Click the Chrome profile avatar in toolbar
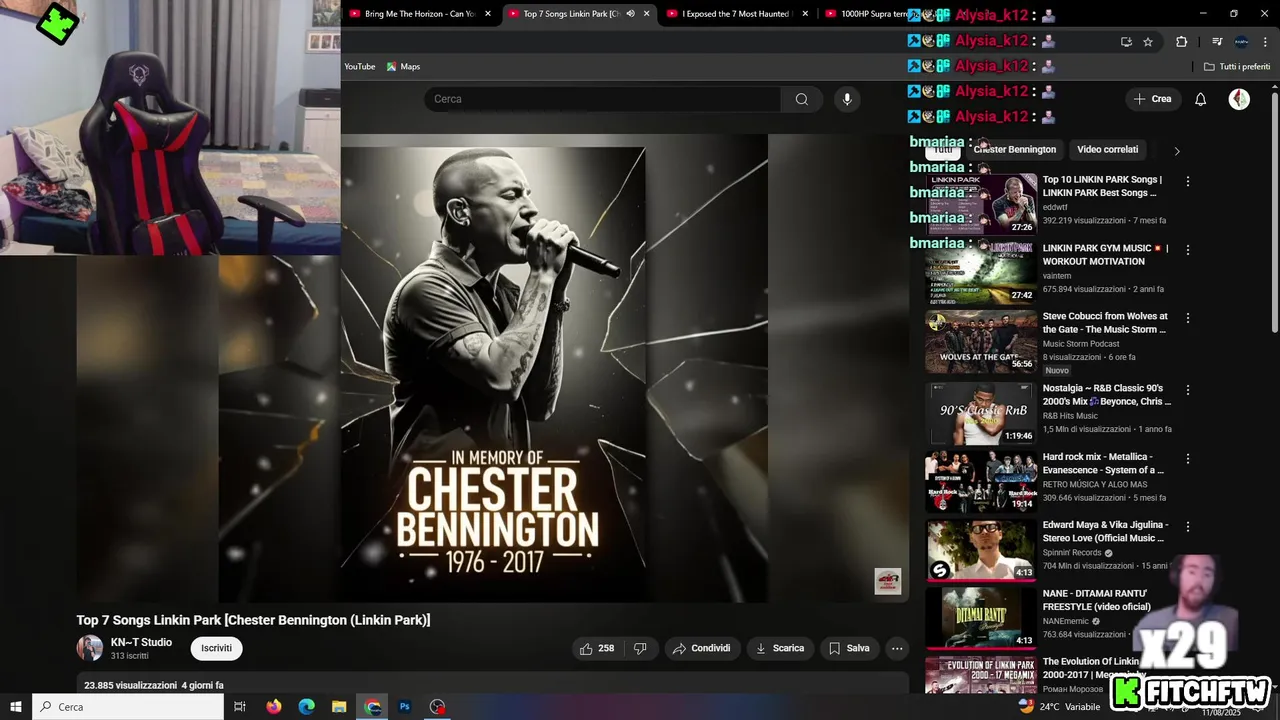The height and width of the screenshot is (720, 1280). (x=1241, y=42)
